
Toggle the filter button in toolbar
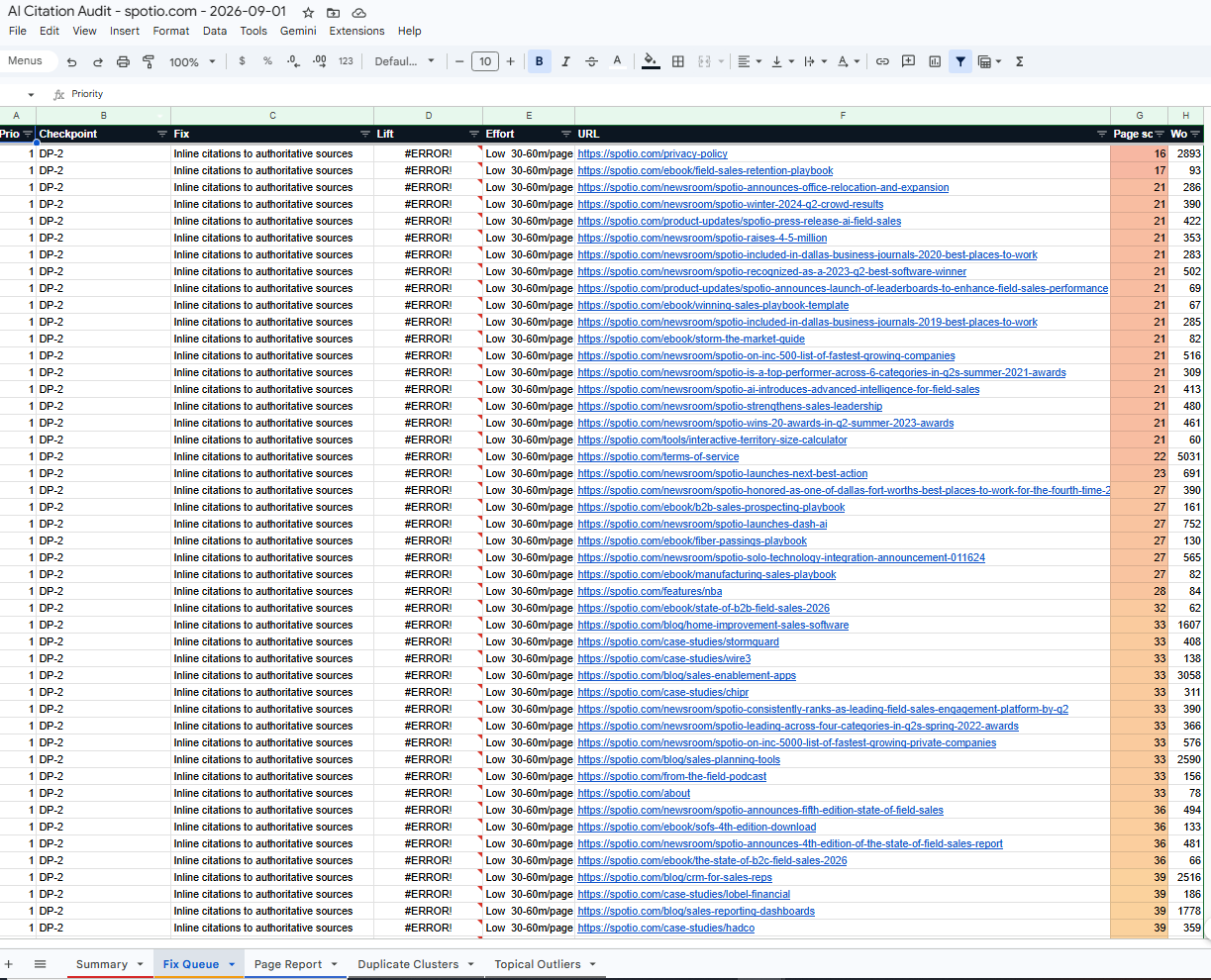click(x=960, y=61)
